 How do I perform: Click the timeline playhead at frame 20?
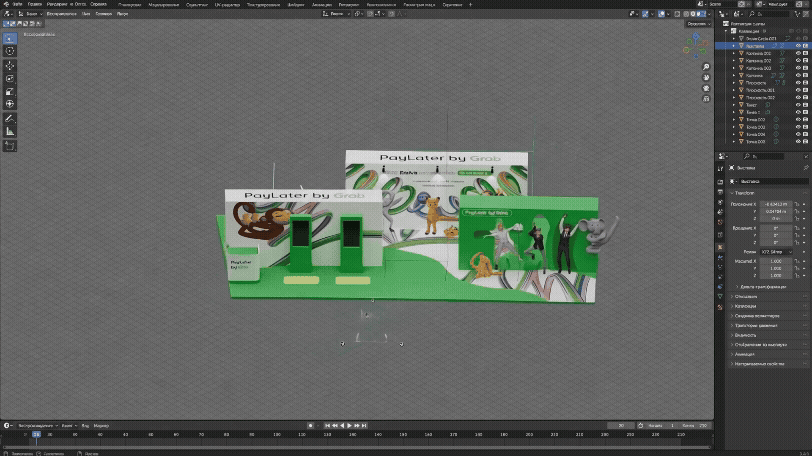[36, 435]
